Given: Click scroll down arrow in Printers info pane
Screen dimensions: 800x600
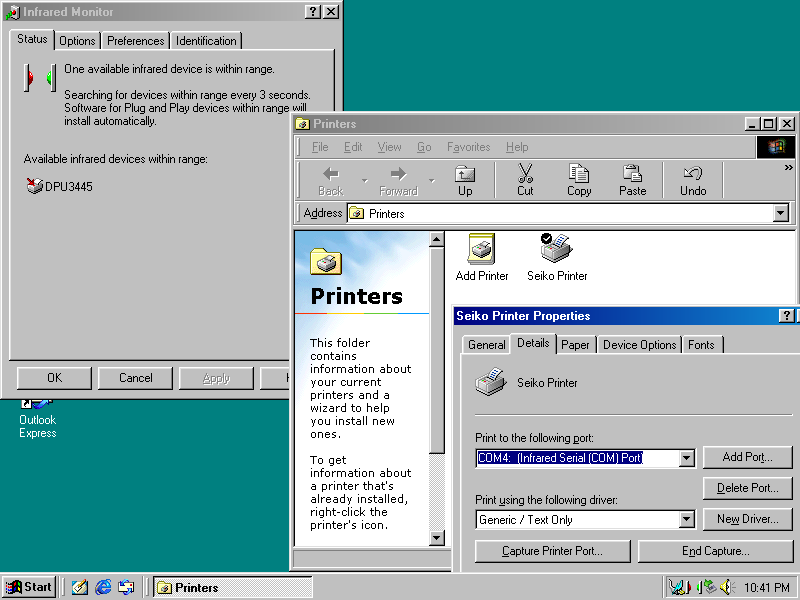Looking at the screenshot, I should point(437,537).
